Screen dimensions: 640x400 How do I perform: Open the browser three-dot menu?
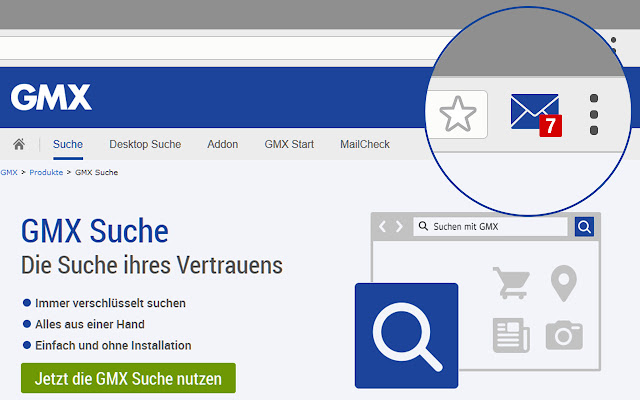[x=593, y=115]
